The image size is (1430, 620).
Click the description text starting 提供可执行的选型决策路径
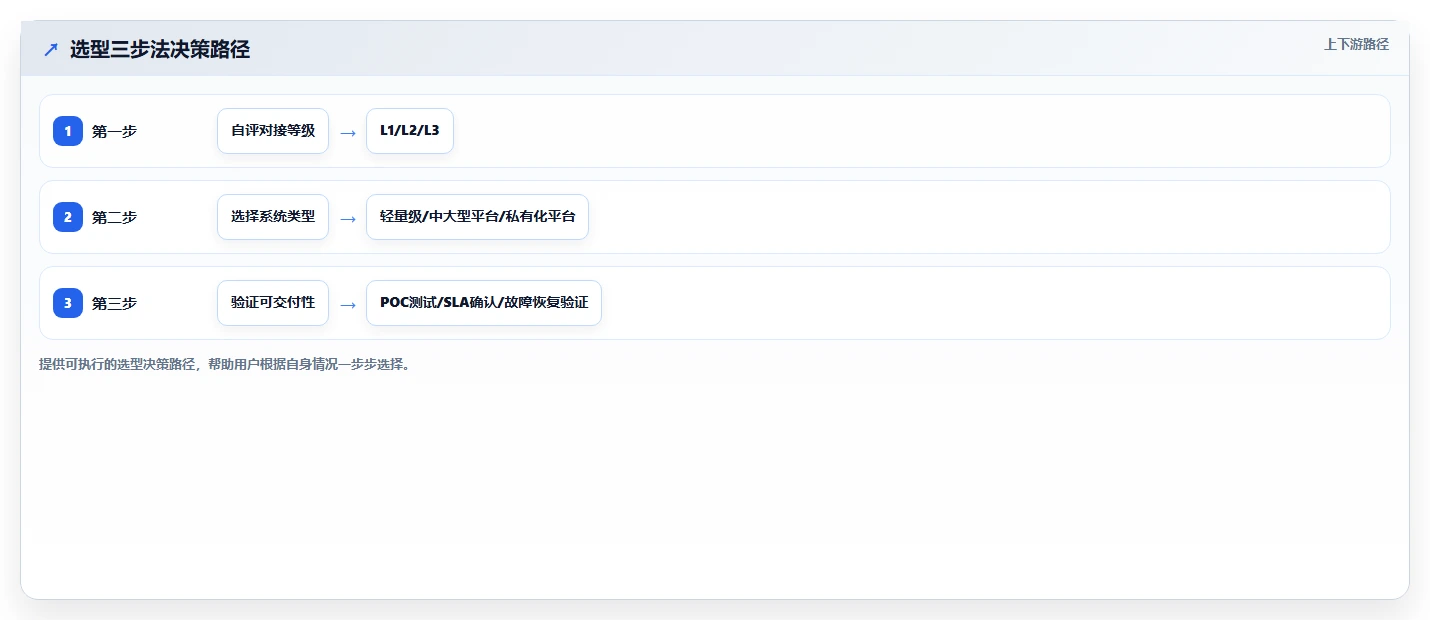coord(225,364)
